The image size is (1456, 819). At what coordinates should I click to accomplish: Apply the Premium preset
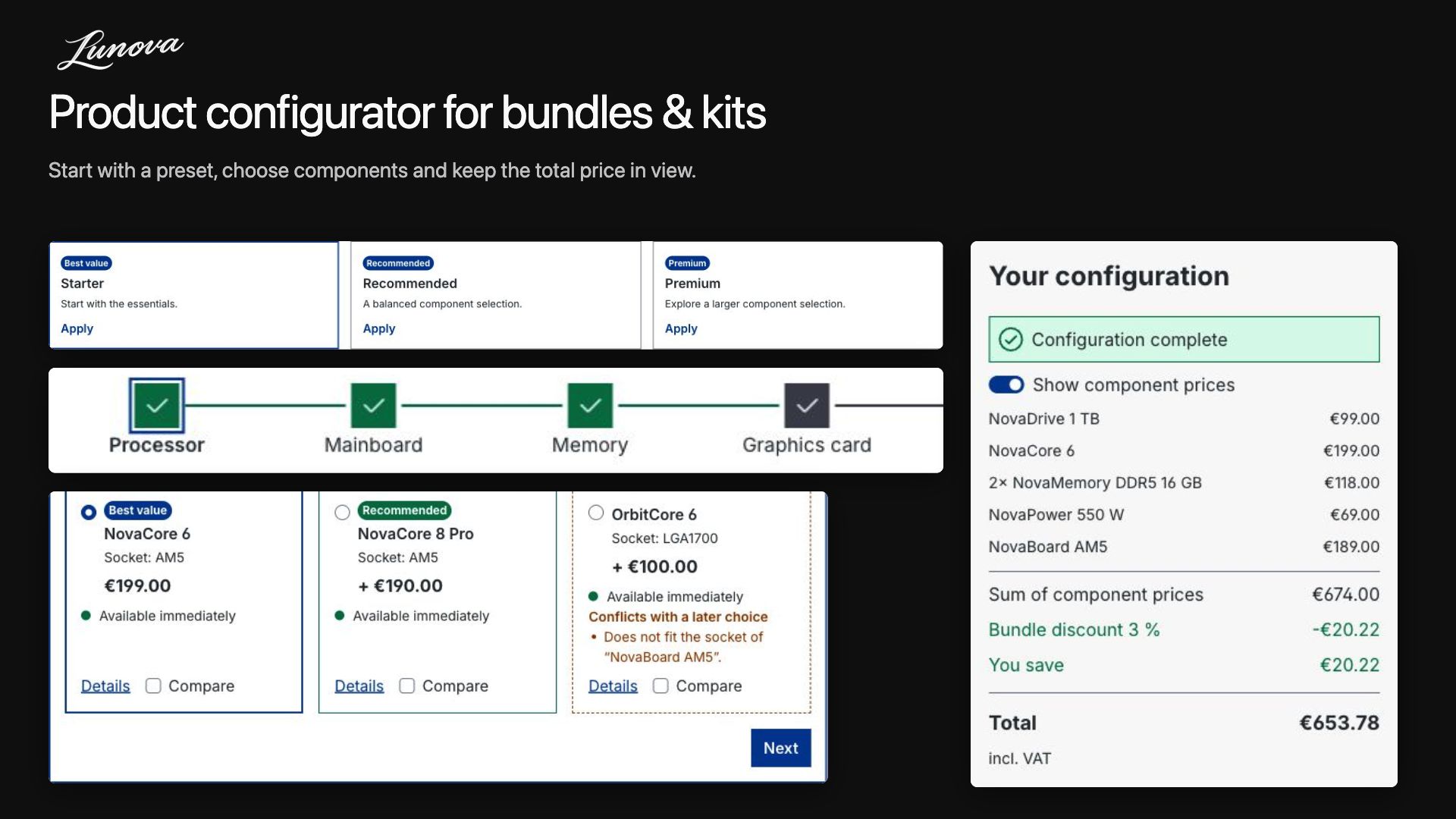[x=681, y=328]
